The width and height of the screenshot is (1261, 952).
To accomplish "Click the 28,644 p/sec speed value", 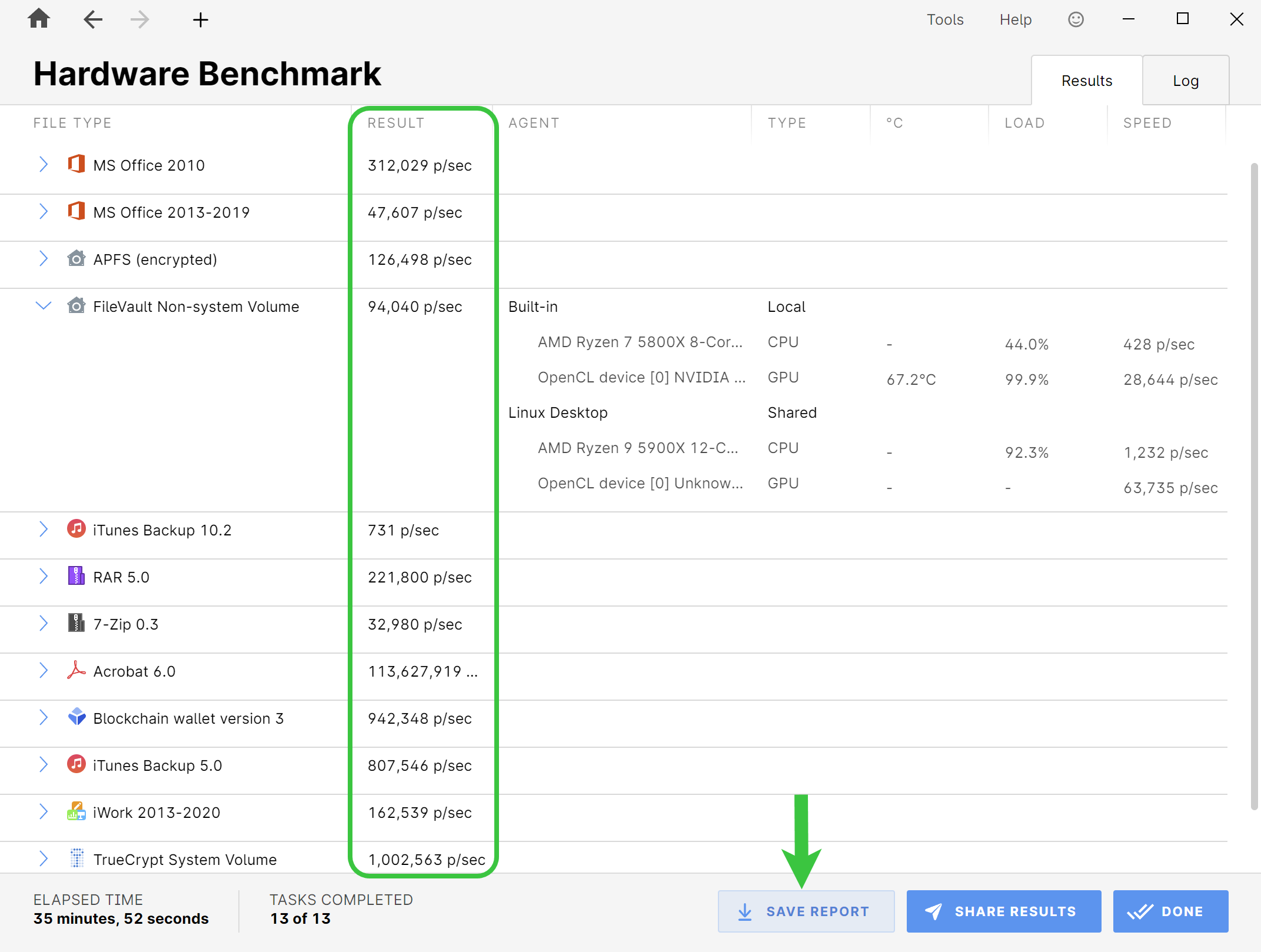I will click(1170, 380).
